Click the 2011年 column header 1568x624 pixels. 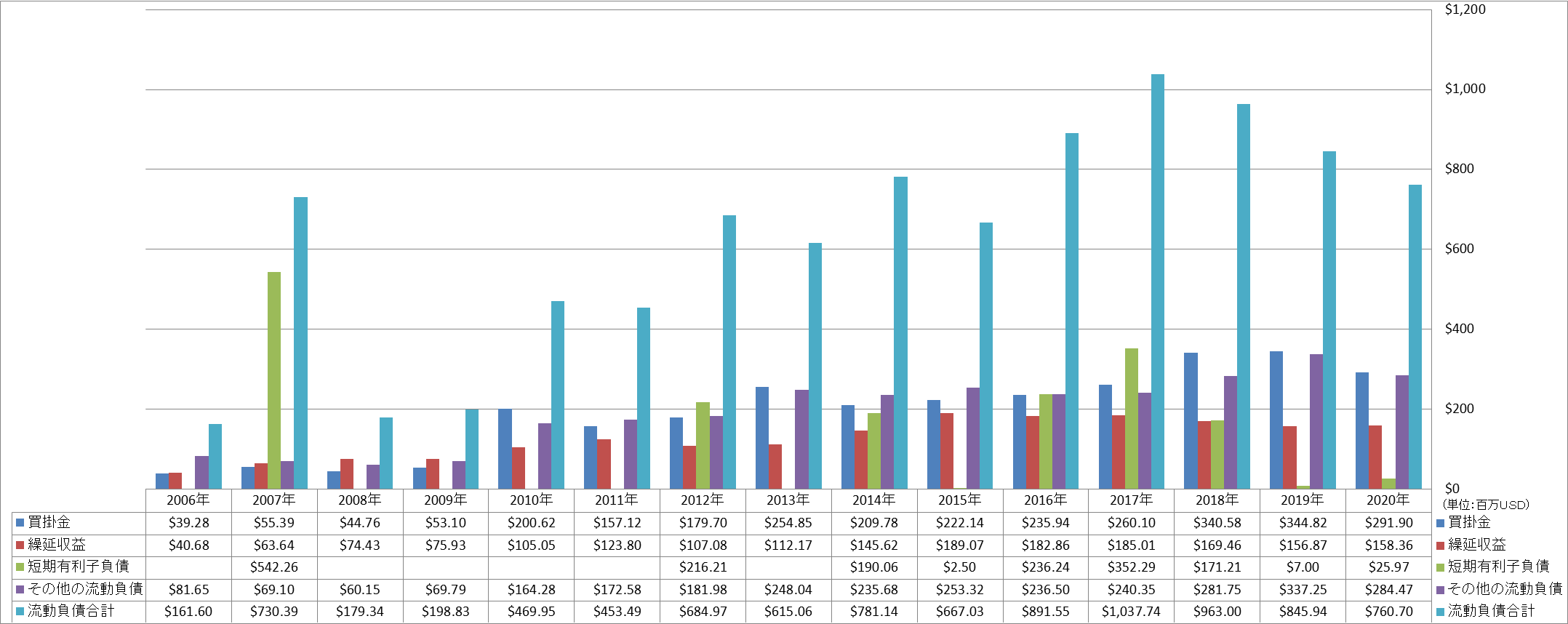[617, 500]
